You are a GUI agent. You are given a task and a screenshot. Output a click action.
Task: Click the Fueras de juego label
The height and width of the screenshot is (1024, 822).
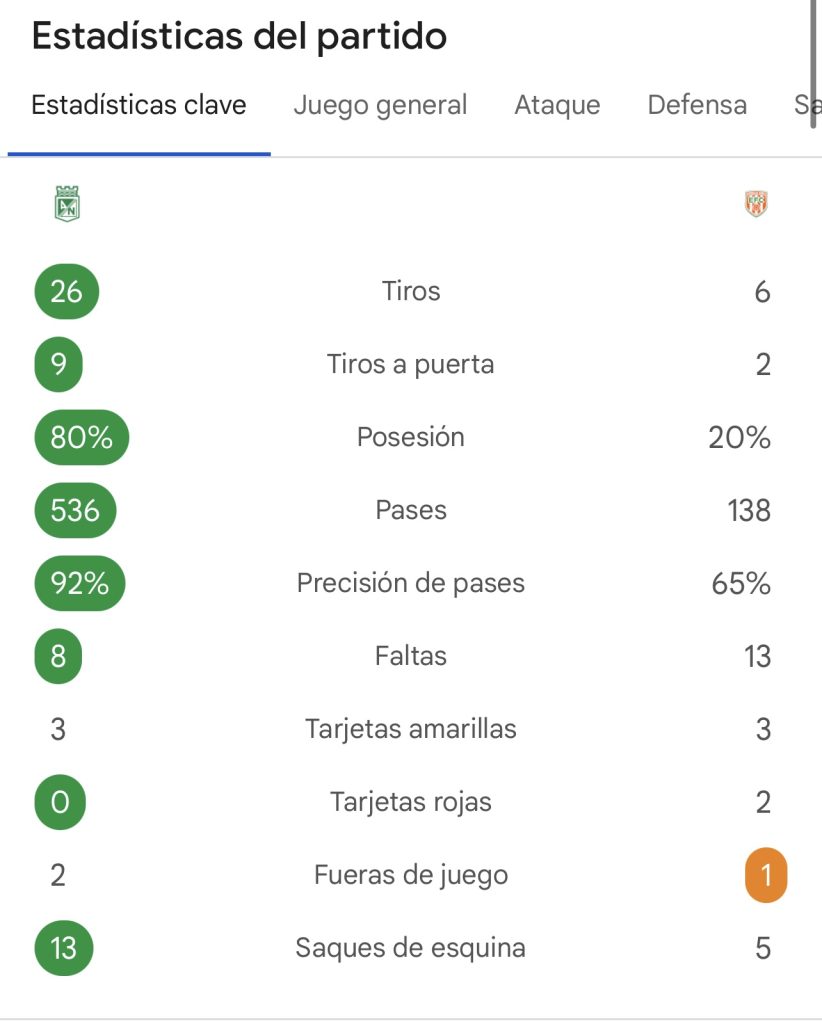pyautogui.click(x=410, y=875)
